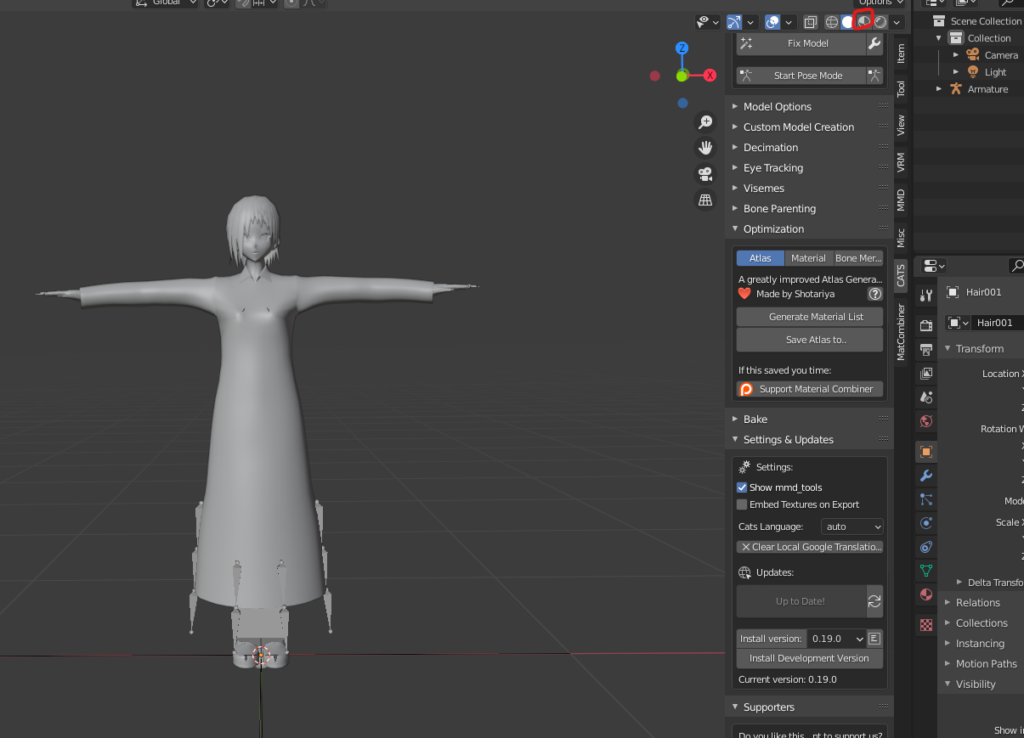Click the version changelog icon
The height and width of the screenshot is (738, 1024).
point(874,639)
